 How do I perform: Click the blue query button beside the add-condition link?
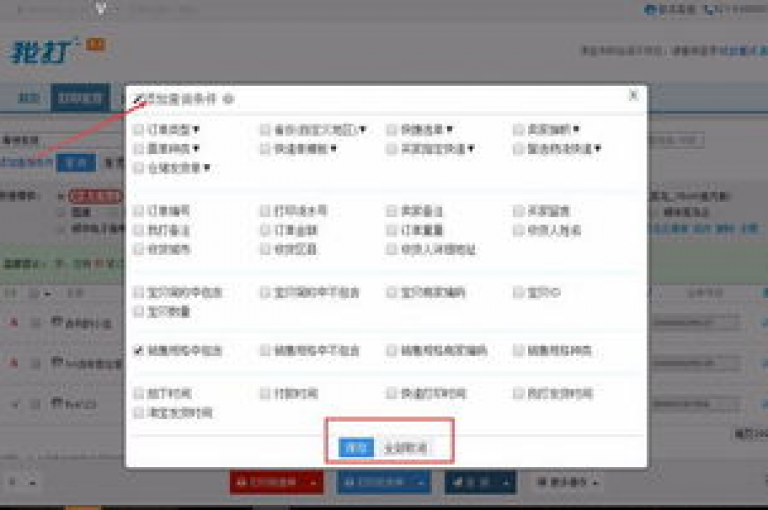pyautogui.click(x=76, y=163)
